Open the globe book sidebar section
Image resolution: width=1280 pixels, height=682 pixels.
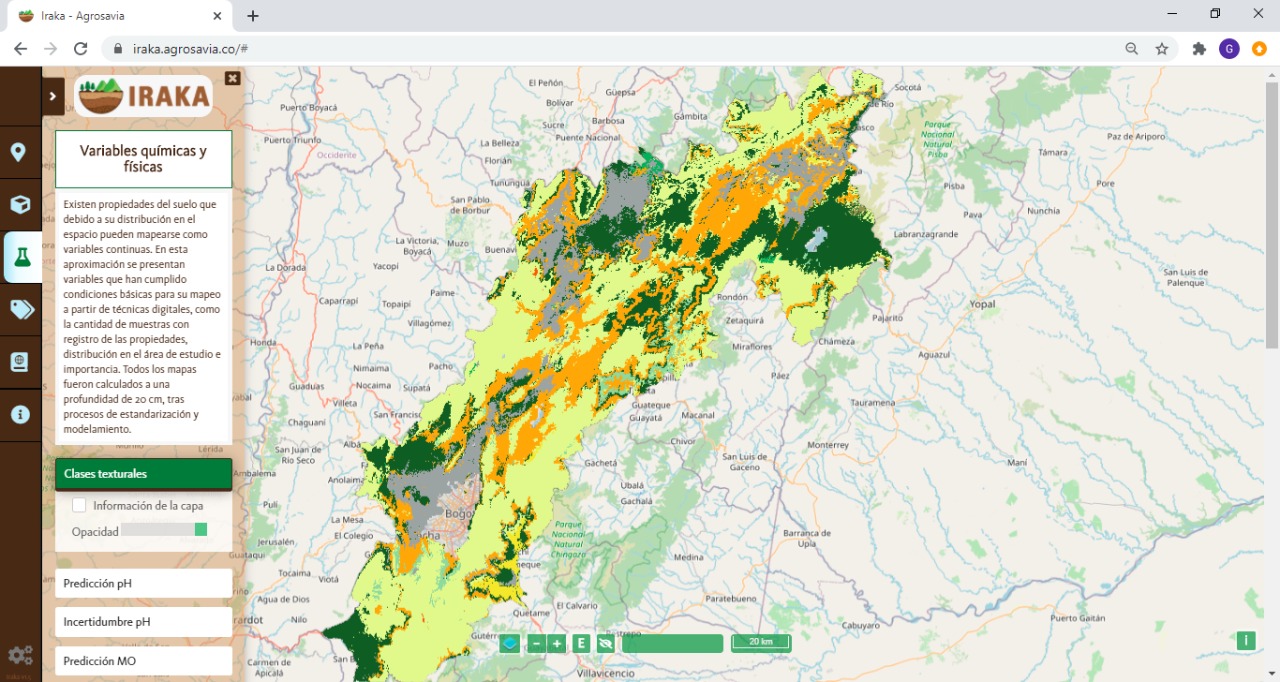coord(19,362)
